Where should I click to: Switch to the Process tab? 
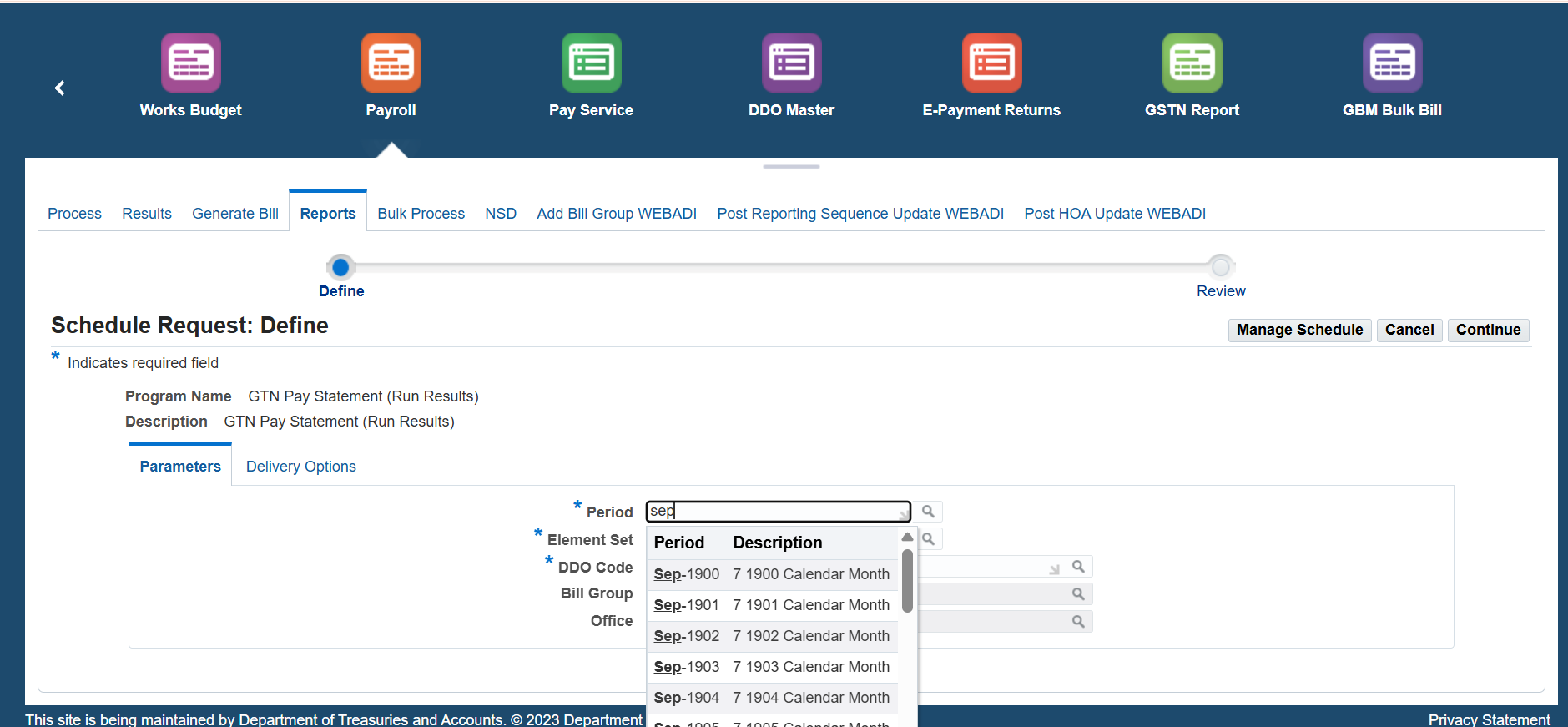coord(74,214)
